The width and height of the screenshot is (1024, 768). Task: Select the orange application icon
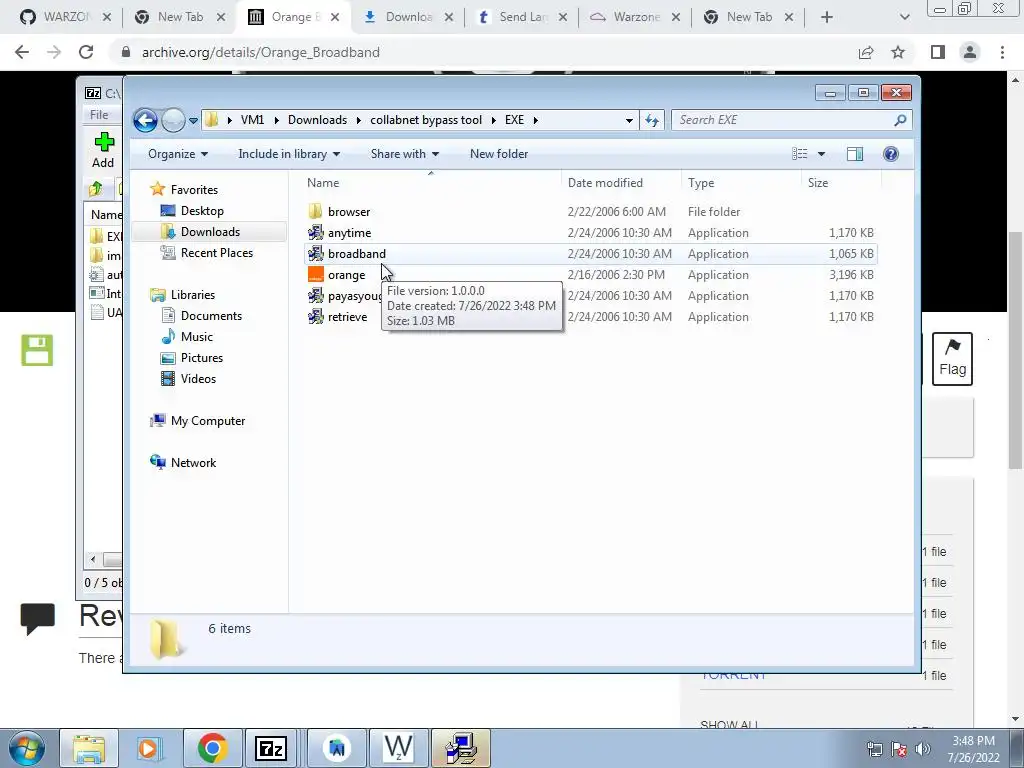point(316,275)
